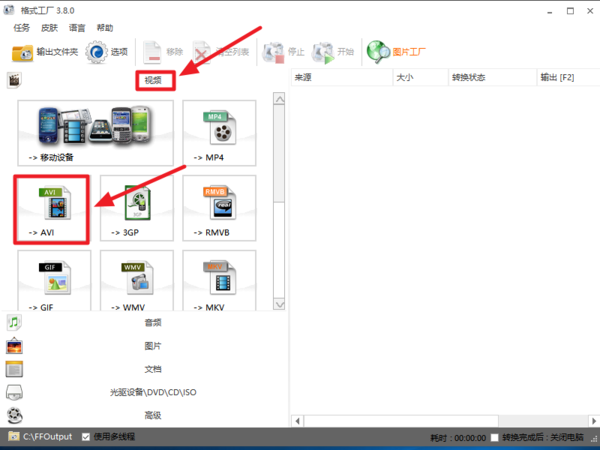Expand the 图片 picture category

(x=152, y=346)
